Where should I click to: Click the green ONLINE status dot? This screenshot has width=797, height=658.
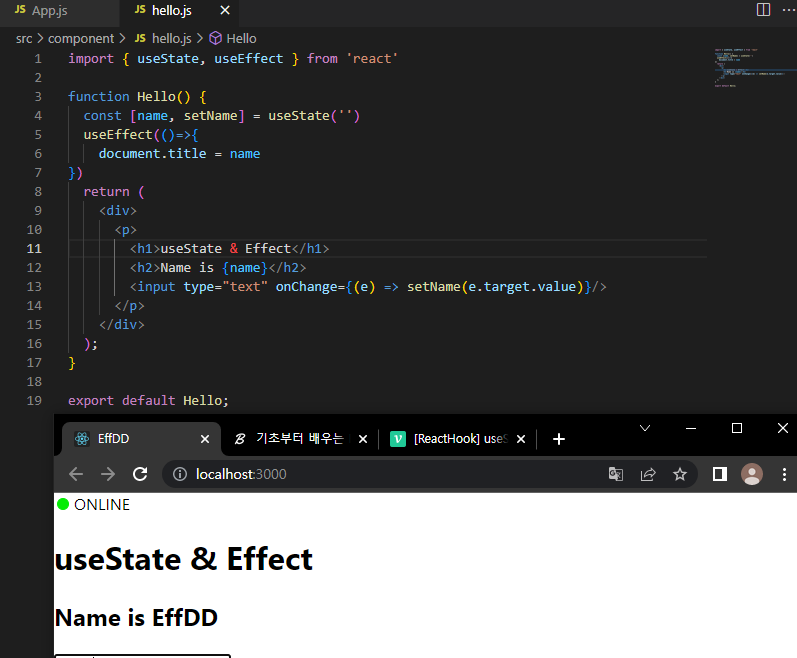(63, 504)
